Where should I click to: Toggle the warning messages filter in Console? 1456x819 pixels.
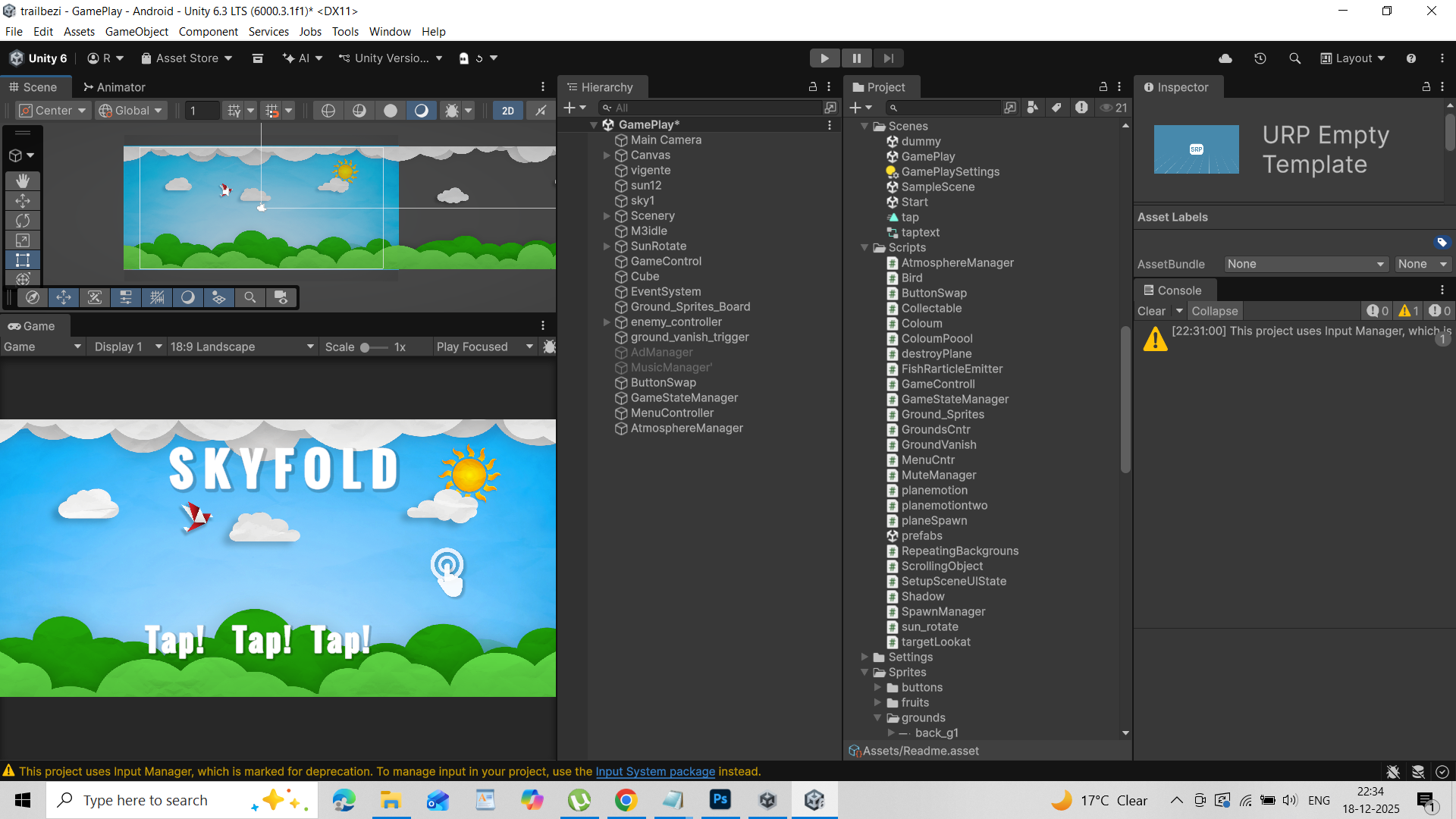(x=1407, y=311)
